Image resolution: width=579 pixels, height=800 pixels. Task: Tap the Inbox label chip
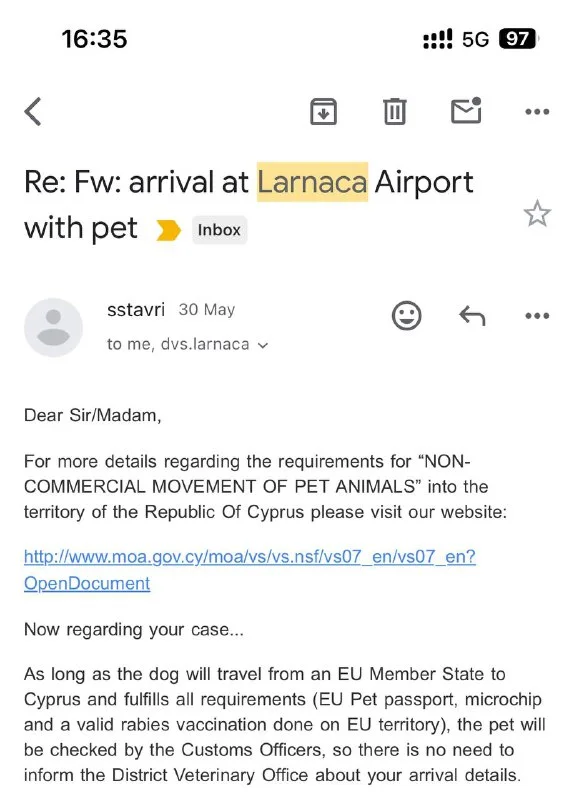(219, 230)
